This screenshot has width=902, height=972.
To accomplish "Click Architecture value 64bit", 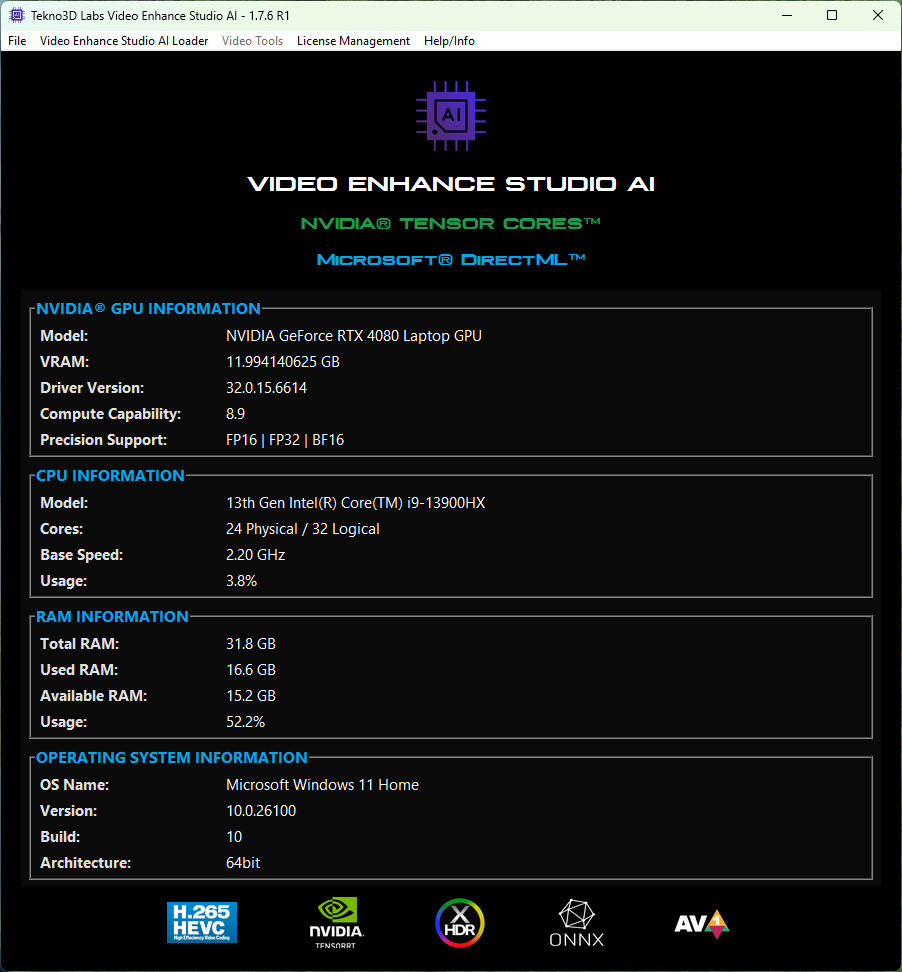I will click(243, 863).
